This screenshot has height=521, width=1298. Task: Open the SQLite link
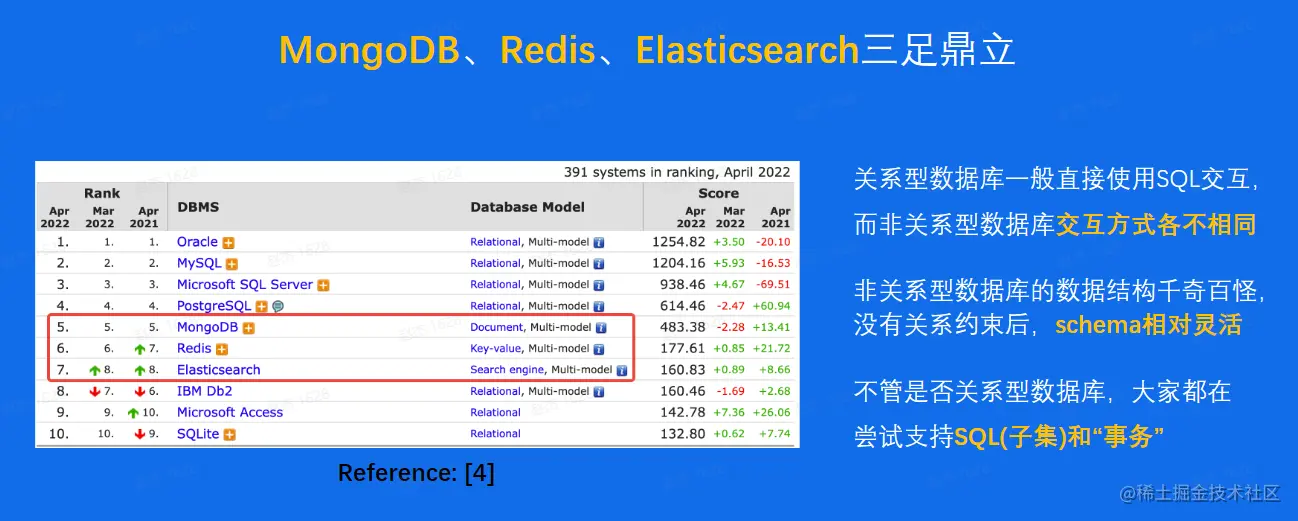click(199, 434)
